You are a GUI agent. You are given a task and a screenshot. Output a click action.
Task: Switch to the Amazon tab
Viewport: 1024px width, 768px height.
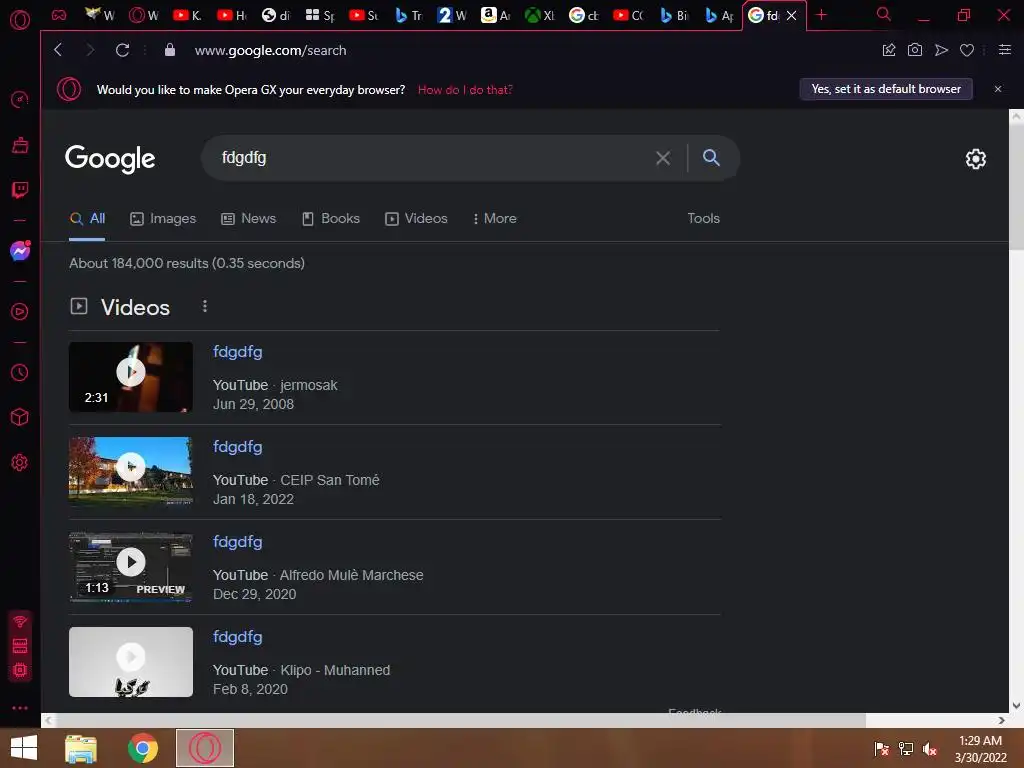pos(496,15)
